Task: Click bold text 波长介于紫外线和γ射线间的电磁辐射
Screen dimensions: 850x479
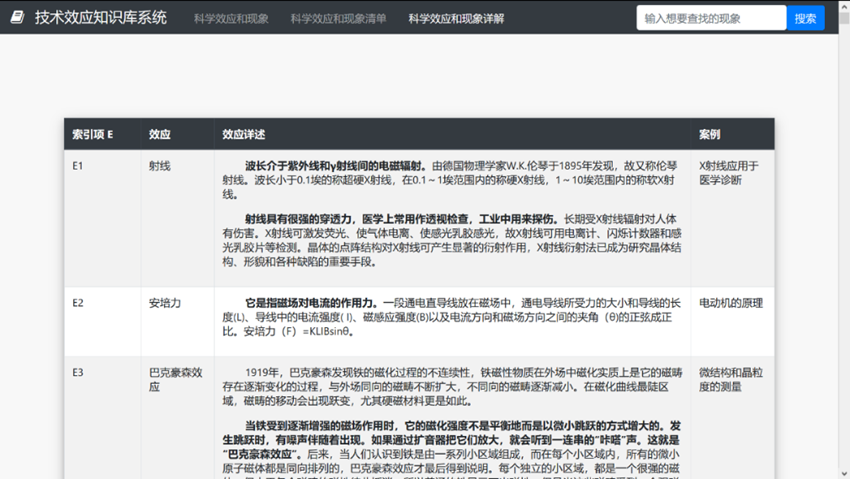Action: (336, 166)
